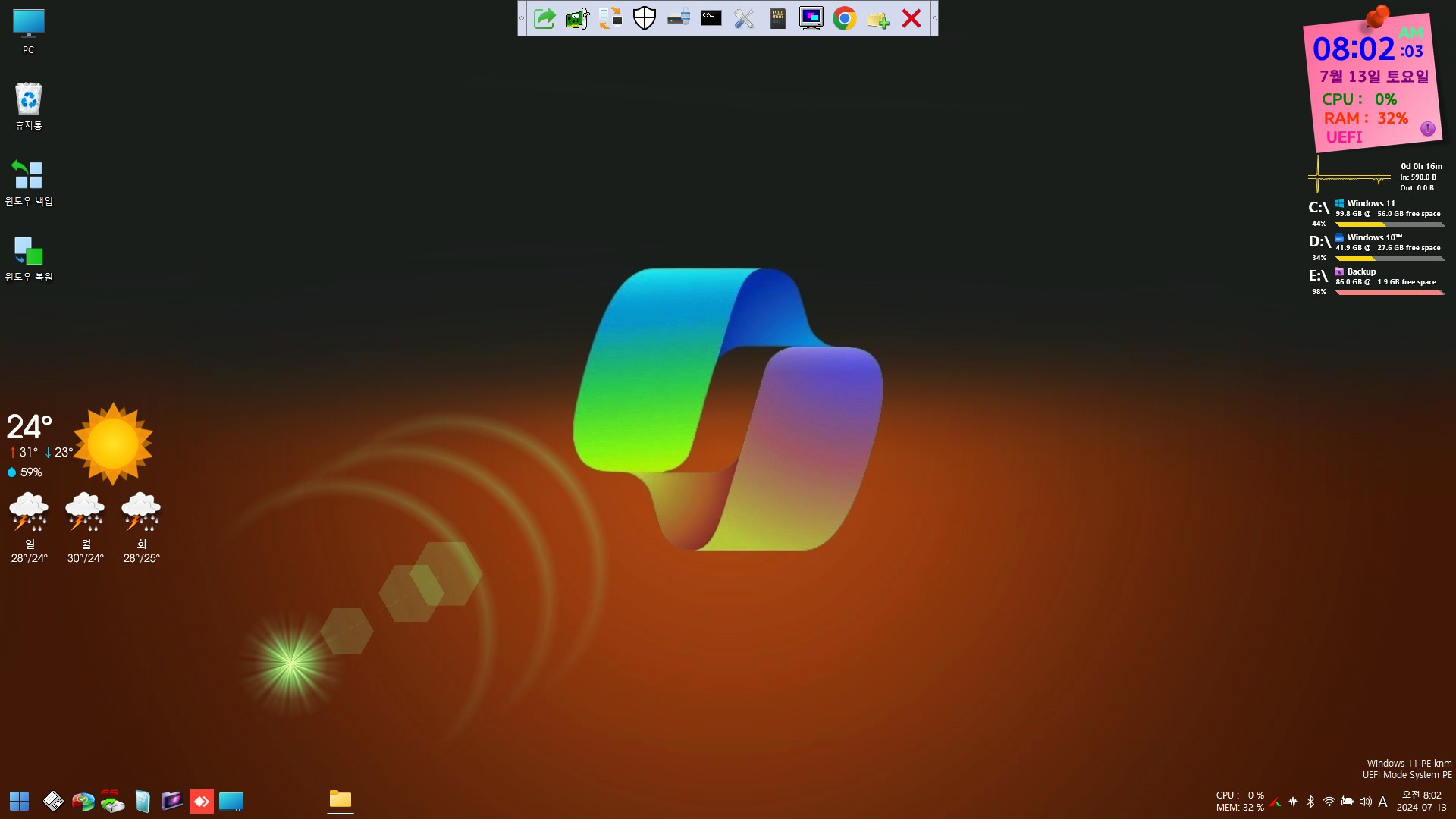Open the green share arrow dock icon

(x=544, y=18)
